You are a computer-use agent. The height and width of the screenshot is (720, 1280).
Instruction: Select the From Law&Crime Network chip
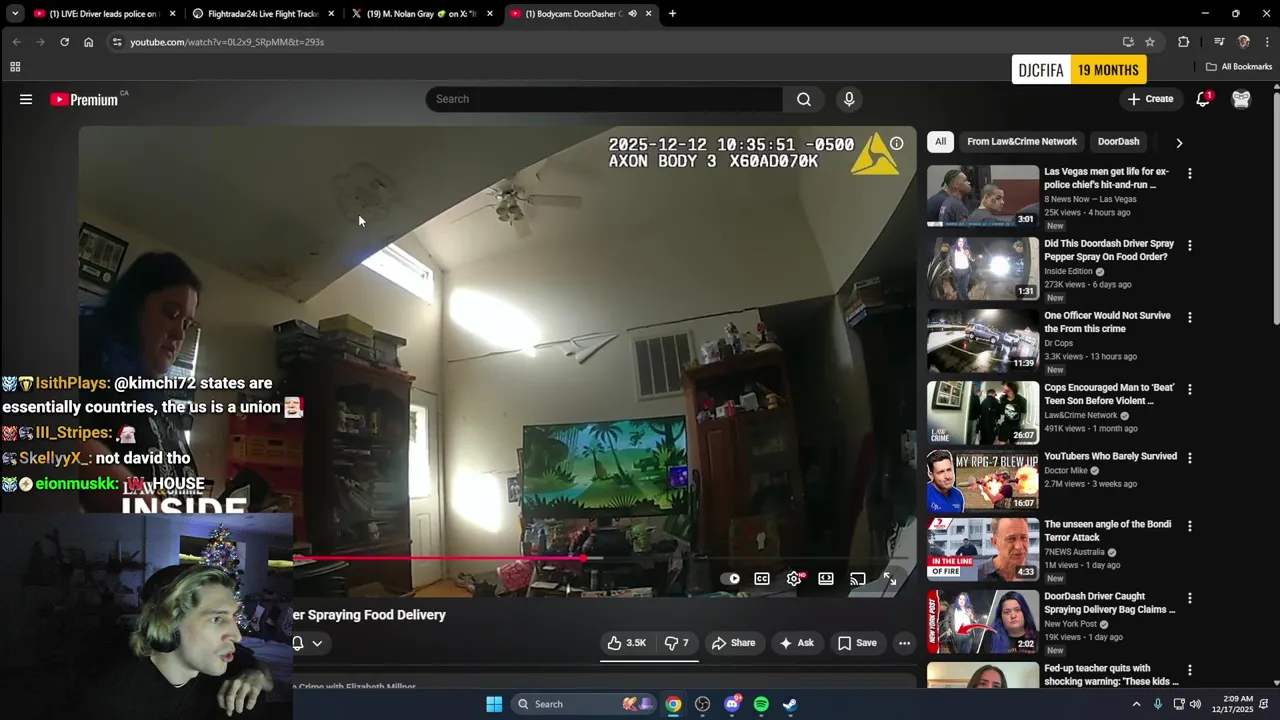click(x=1022, y=142)
